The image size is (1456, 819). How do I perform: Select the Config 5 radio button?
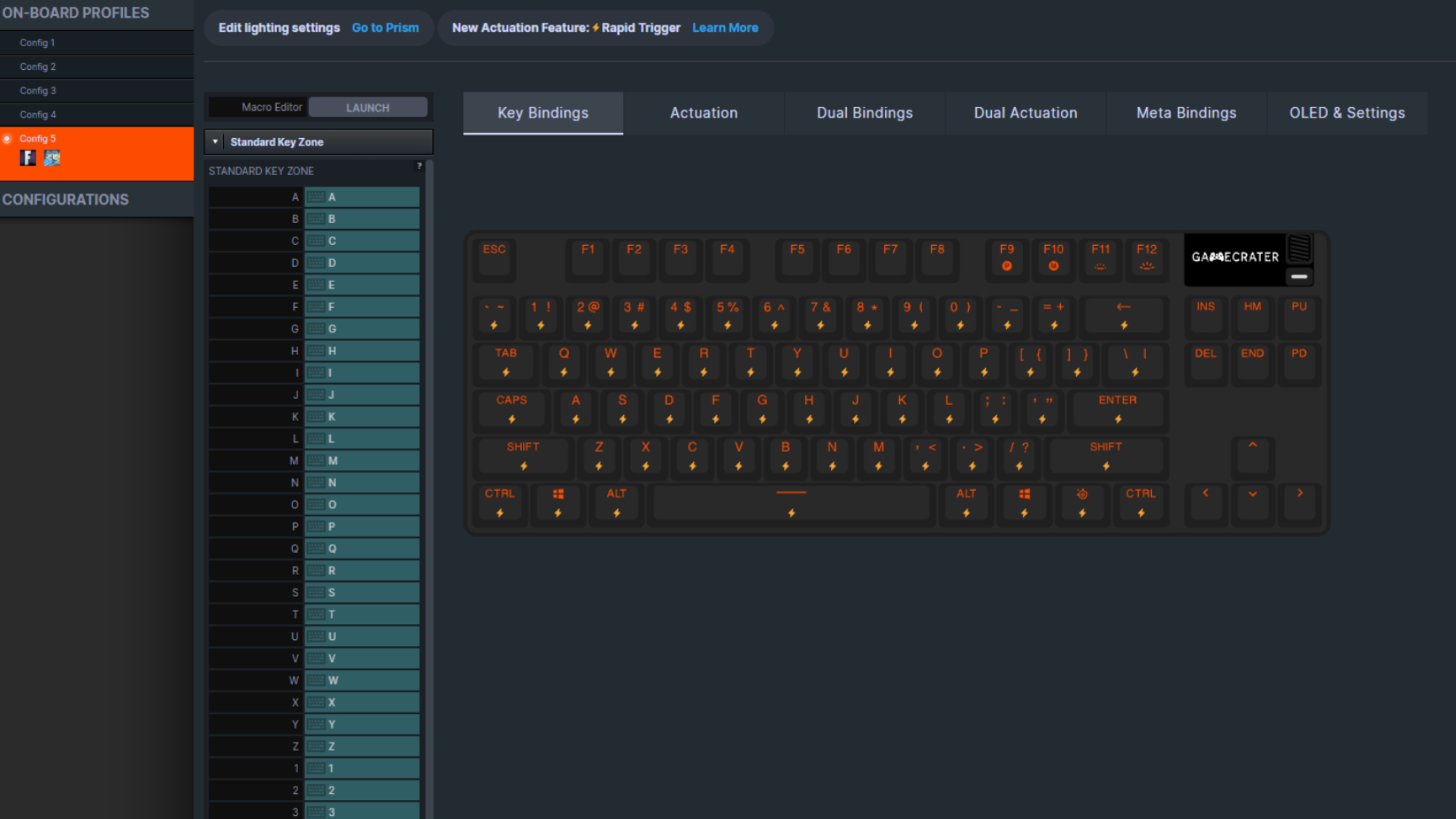pos(8,138)
